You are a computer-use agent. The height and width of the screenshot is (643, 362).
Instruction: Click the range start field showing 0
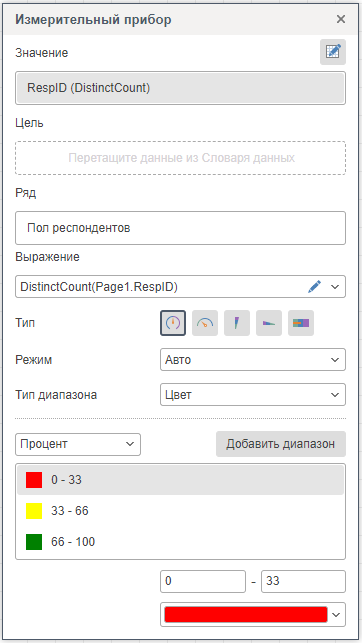tap(203, 581)
